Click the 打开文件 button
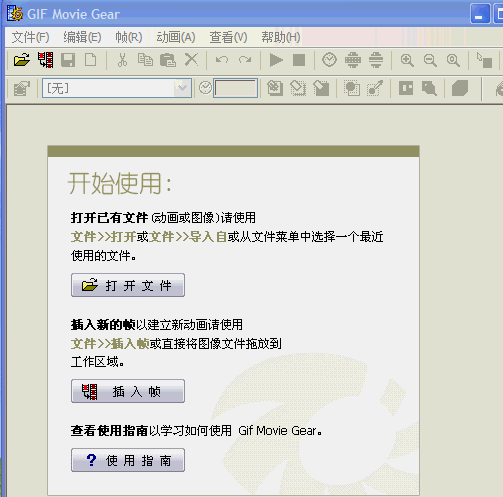The height and width of the screenshot is (497, 503). (128, 285)
